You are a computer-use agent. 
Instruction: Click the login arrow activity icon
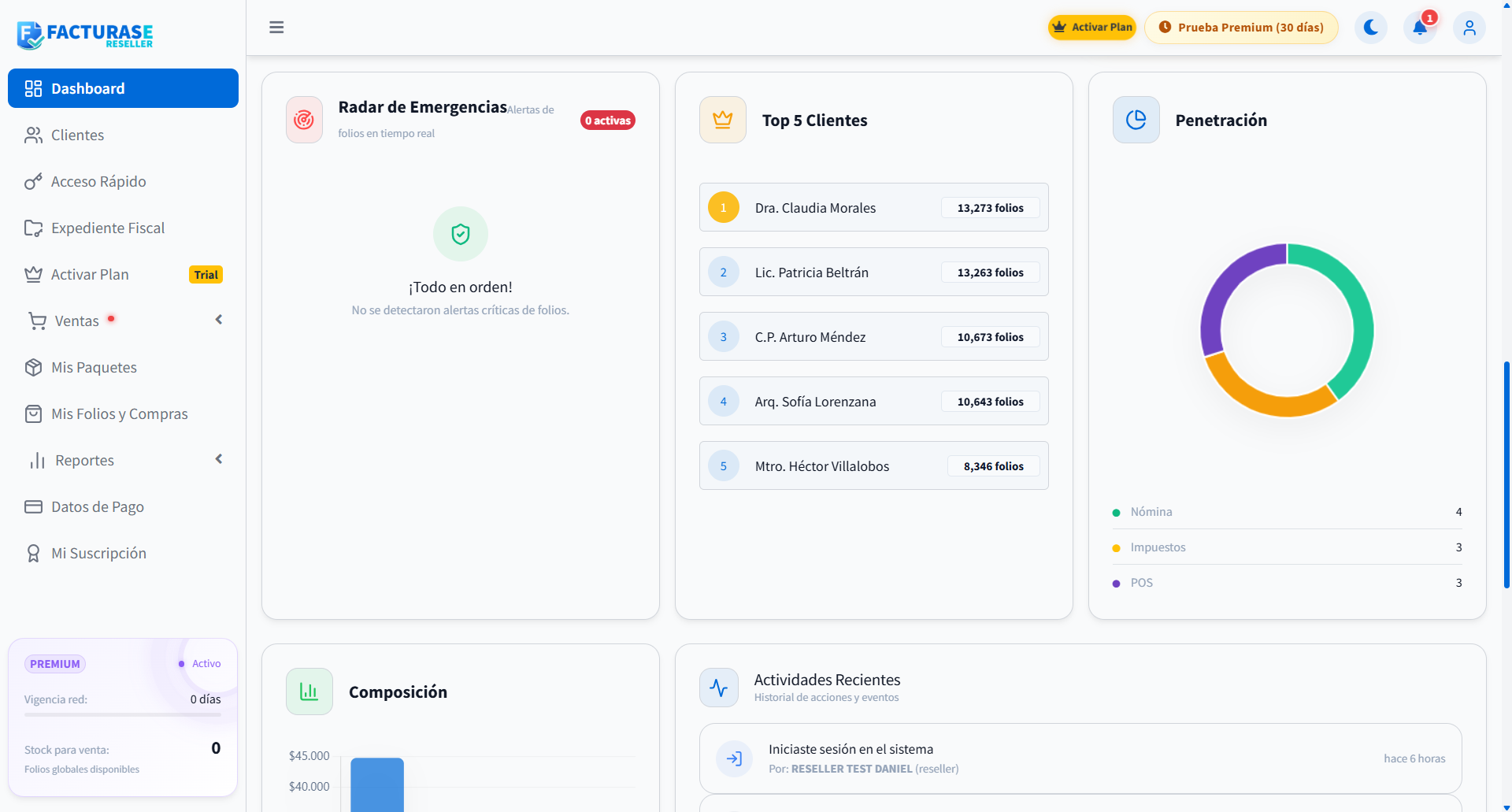[734, 758]
